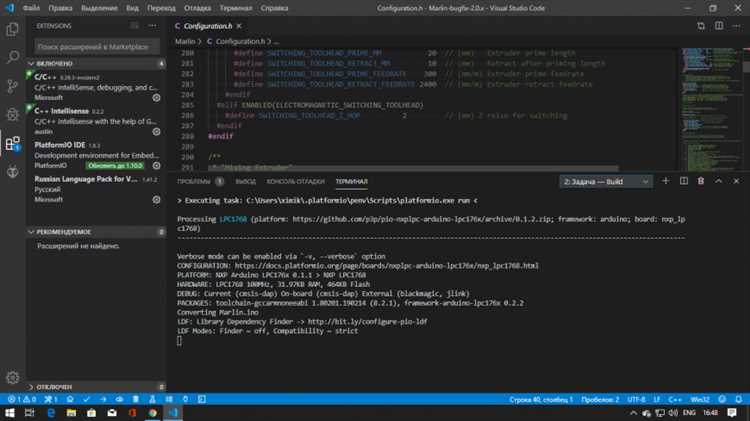Screen dimensions: 750x421
Task: Click the code minimap overview
Action: click(710, 108)
